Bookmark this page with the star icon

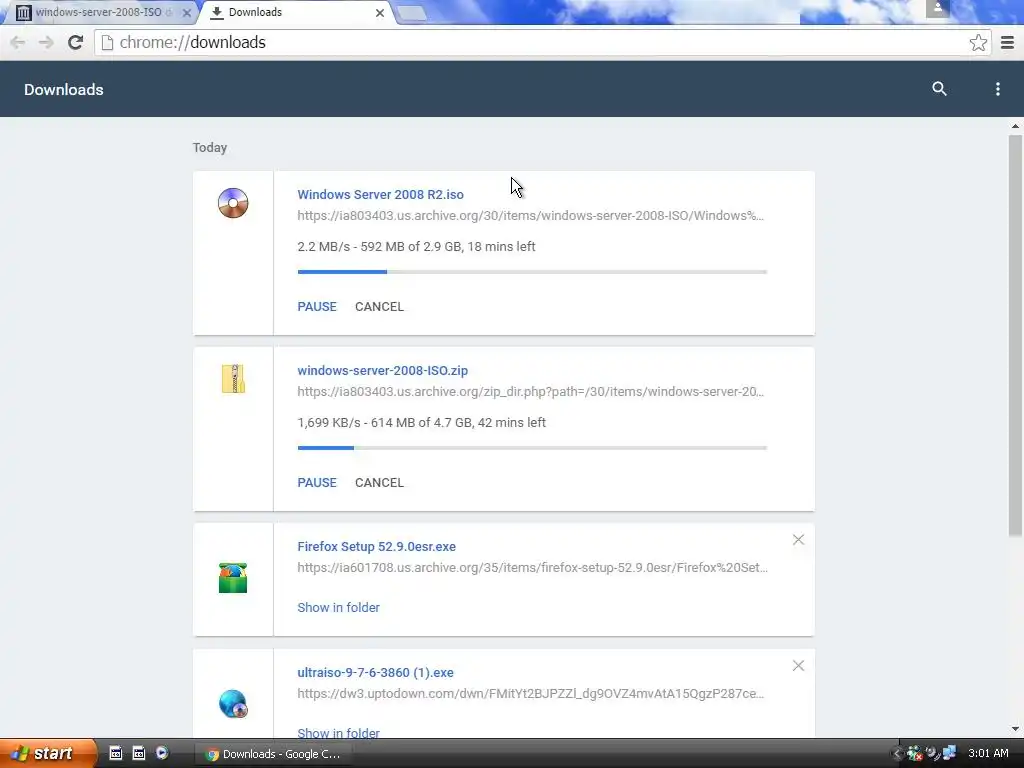978,42
